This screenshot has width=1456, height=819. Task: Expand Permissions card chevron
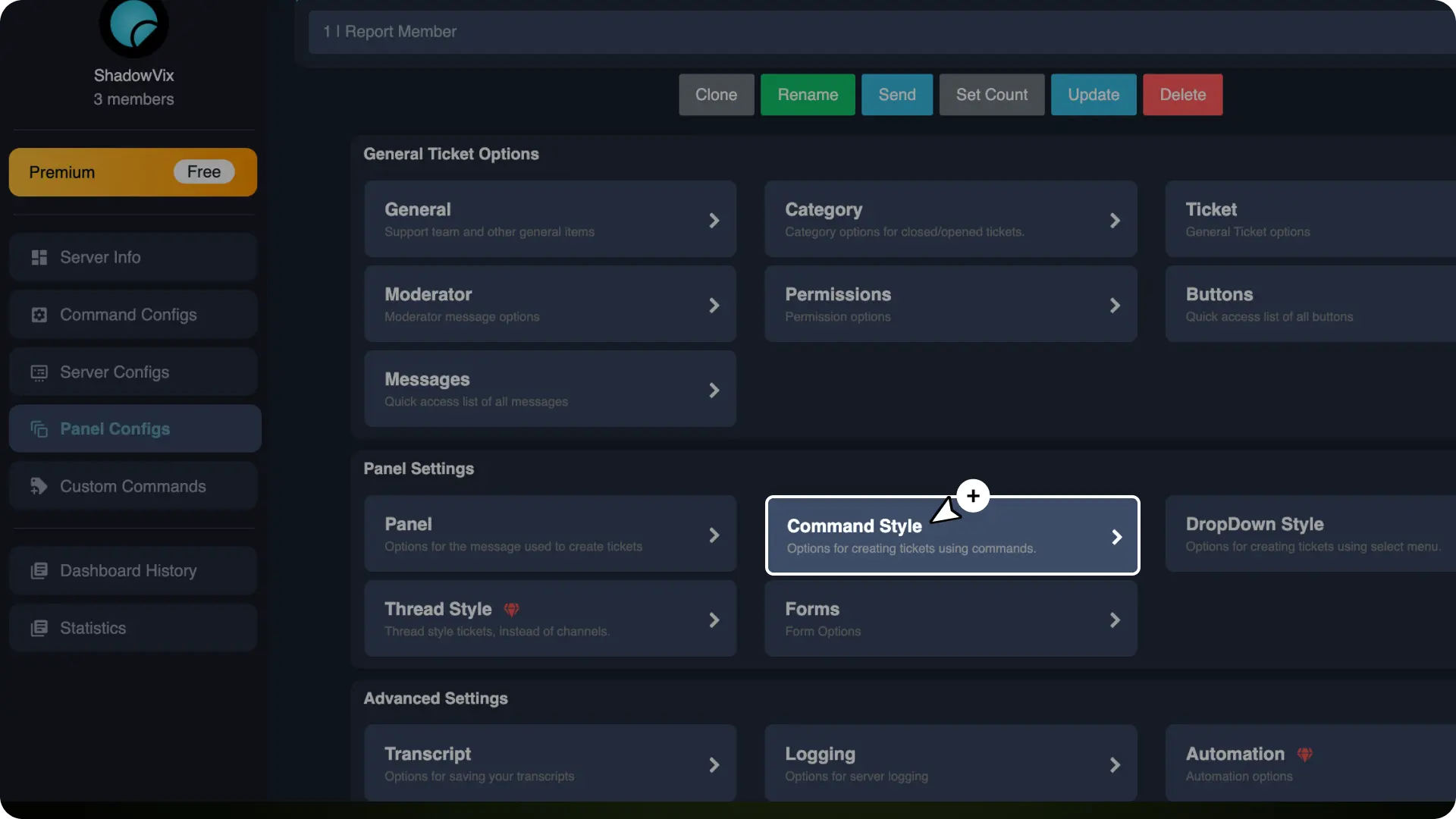click(1115, 306)
